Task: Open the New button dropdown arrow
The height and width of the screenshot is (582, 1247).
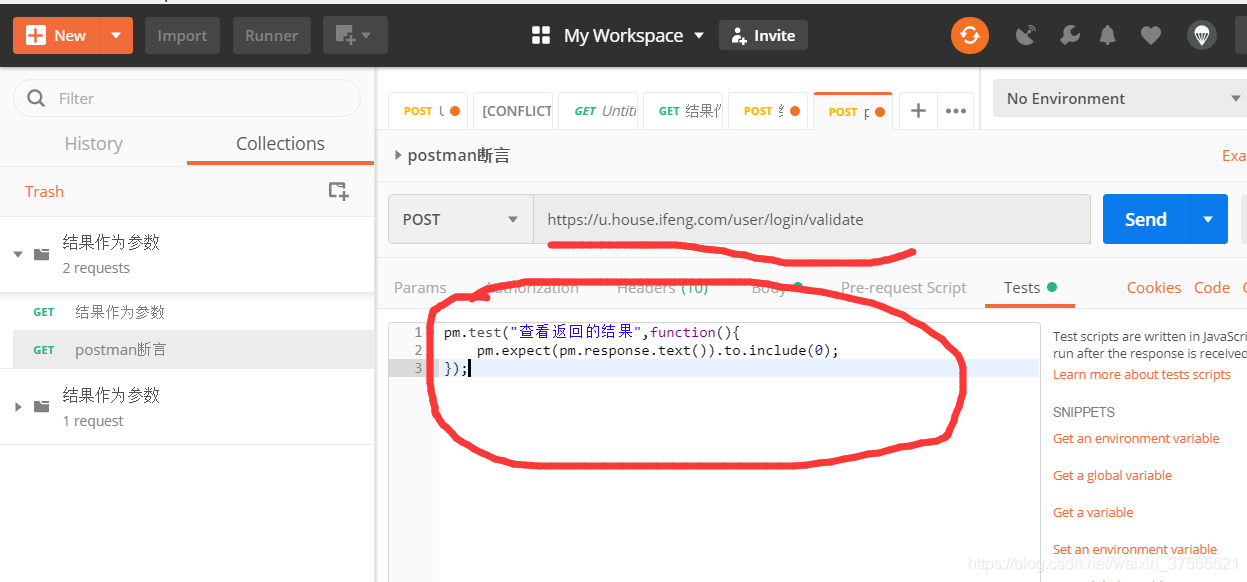Action: point(116,36)
